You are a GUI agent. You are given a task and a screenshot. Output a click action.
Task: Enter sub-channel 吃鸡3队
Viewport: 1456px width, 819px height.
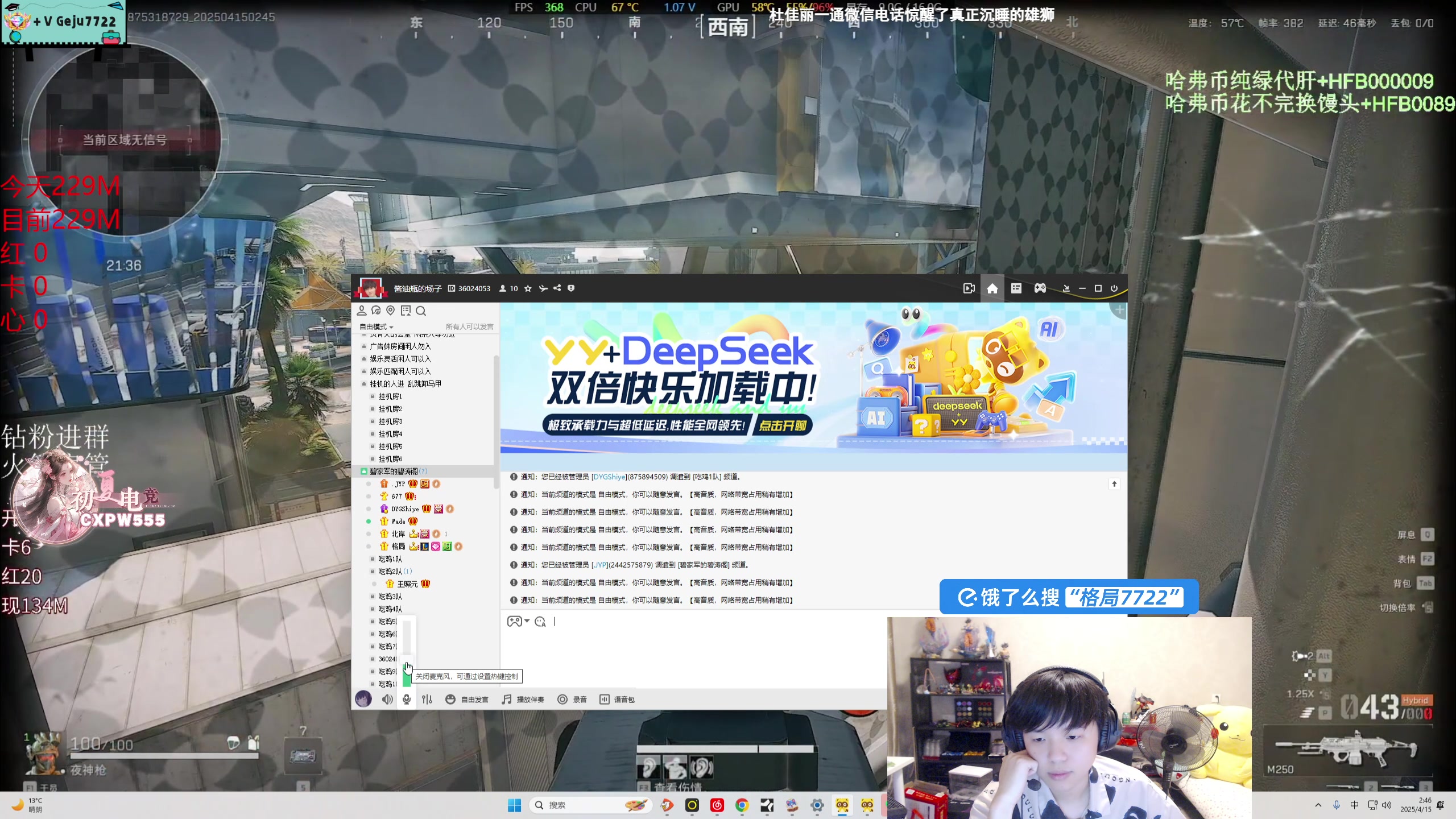[390, 597]
